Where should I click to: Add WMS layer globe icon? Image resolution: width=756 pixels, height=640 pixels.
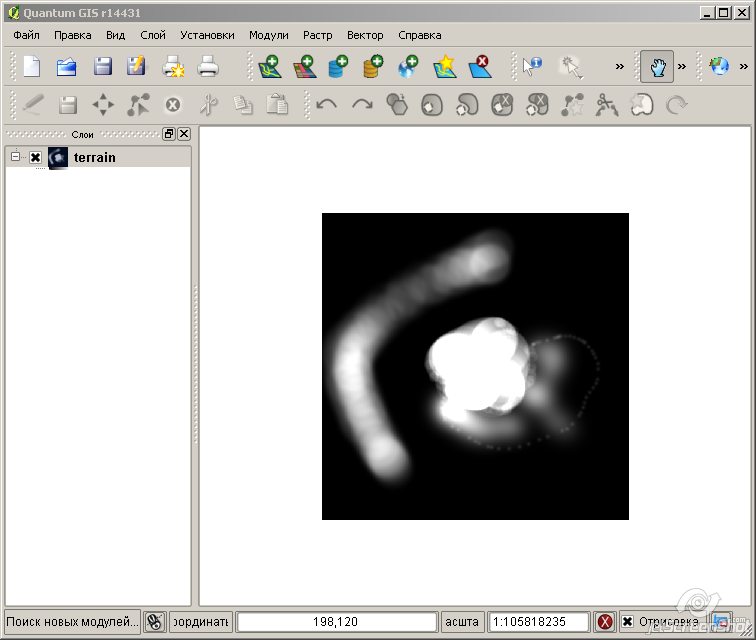tap(408, 66)
